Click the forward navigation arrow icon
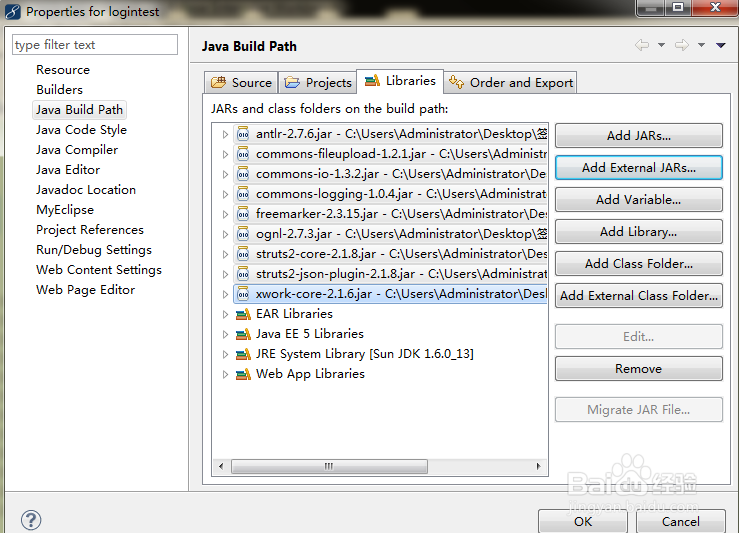Viewport: 739px width, 533px height. (x=682, y=45)
